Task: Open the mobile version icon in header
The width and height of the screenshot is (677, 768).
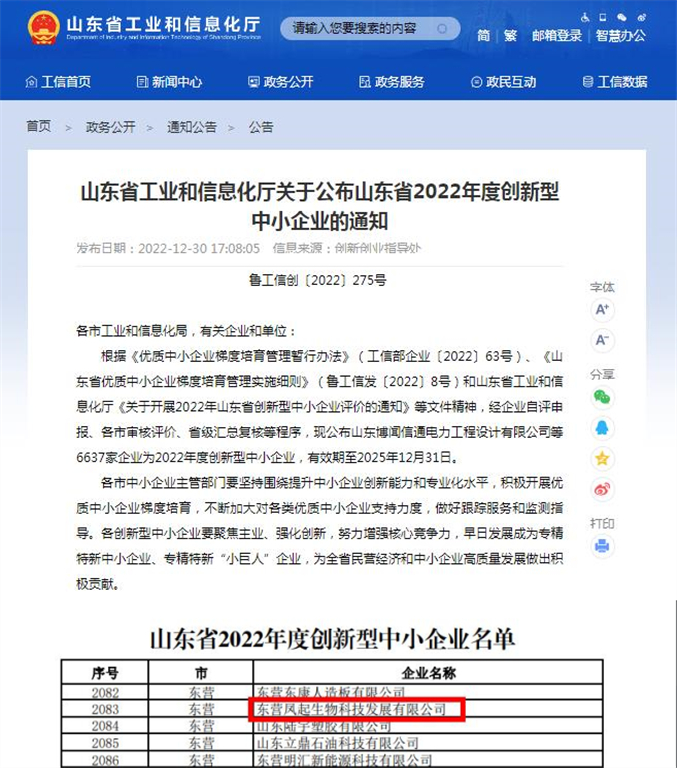Action: click(603, 18)
